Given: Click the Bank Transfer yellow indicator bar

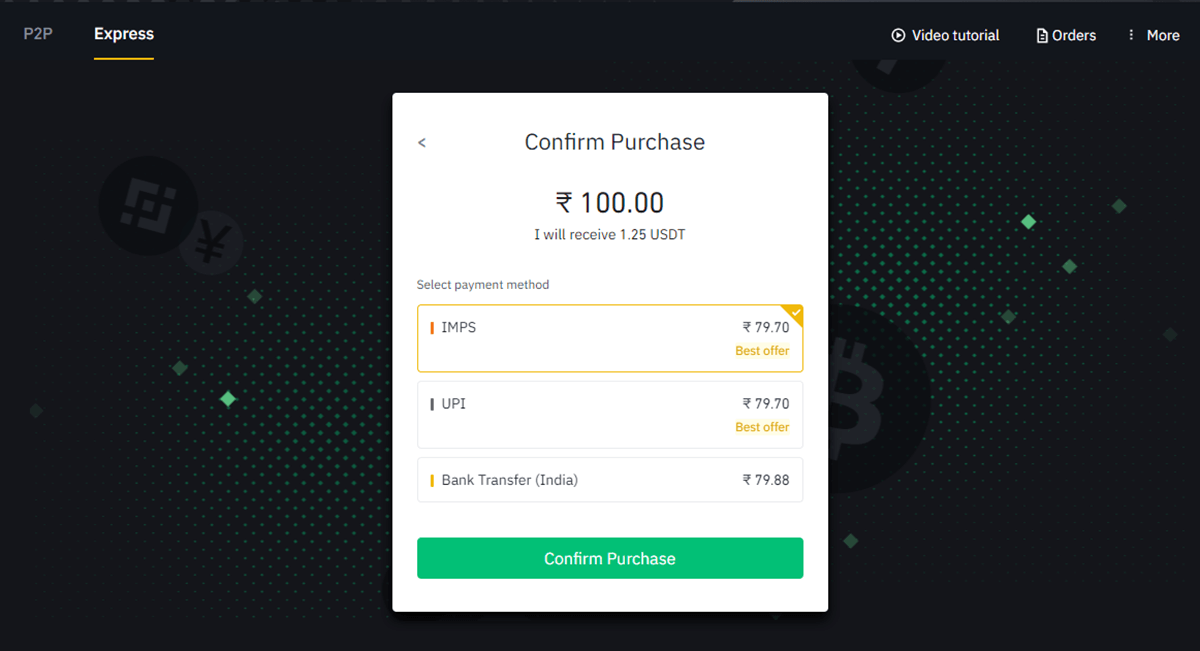Looking at the screenshot, I should click(x=433, y=479).
